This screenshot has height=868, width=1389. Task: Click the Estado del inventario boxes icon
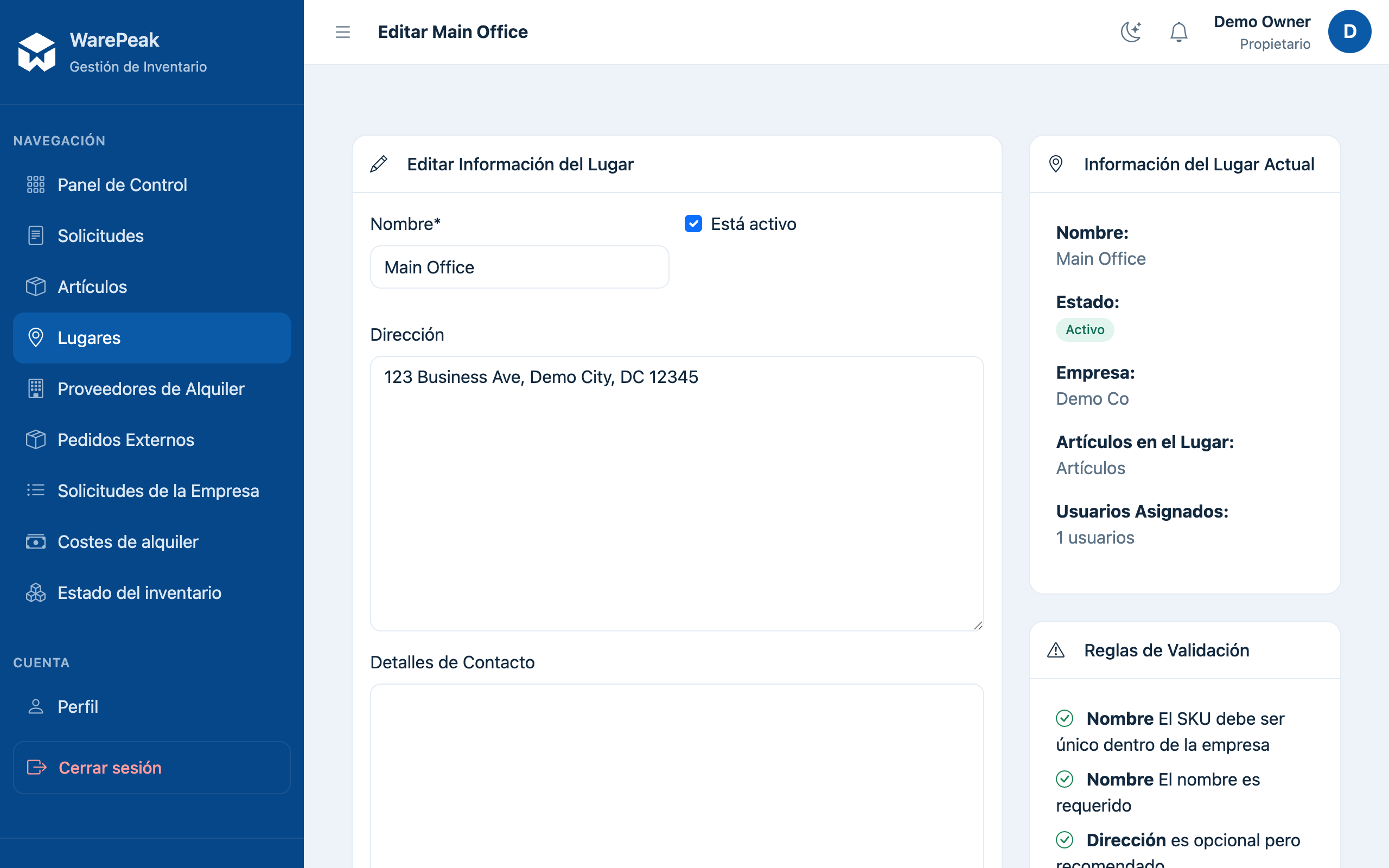tap(36, 592)
